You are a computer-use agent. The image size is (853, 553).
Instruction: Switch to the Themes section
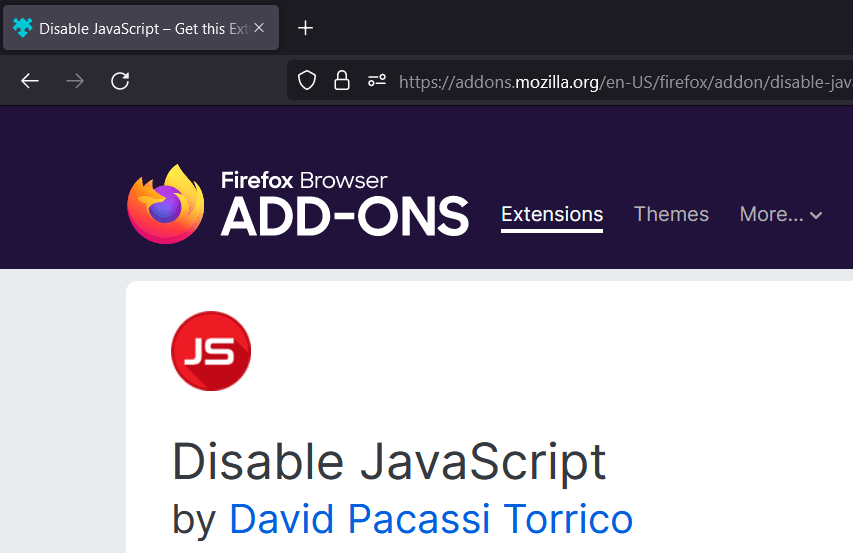671,214
